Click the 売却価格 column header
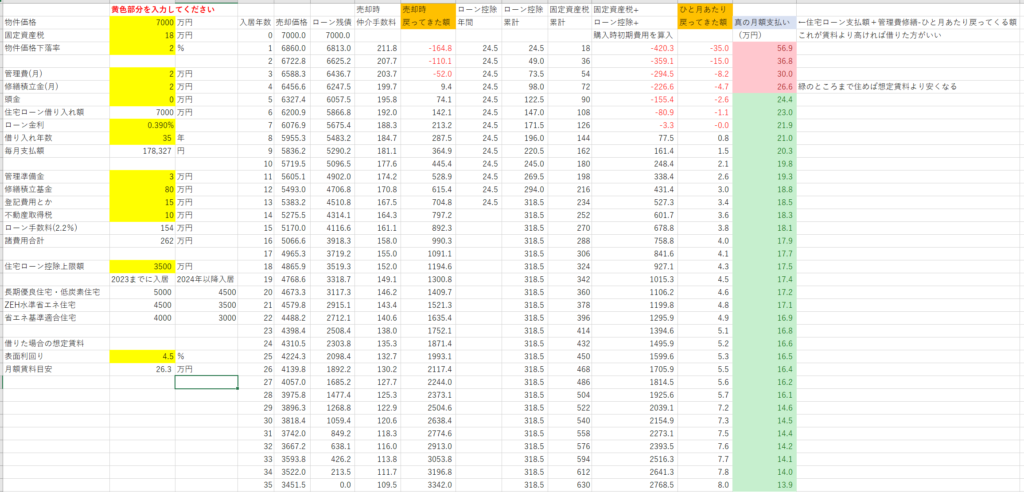 click(x=291, y=21)
